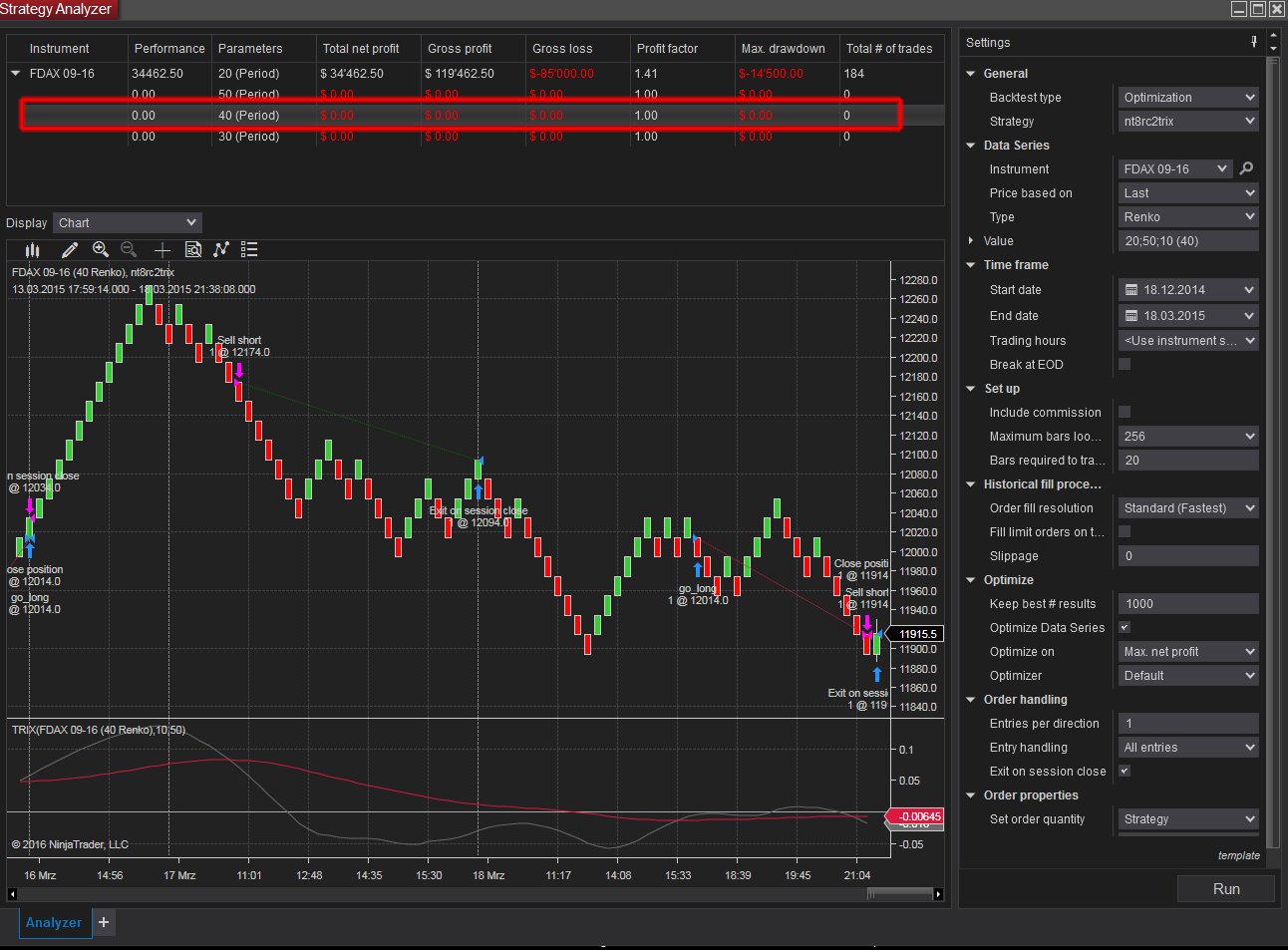Open the Order fill resolution dropdown
The height and width of the screenshot is (950, 1288).
[1188, 507]
